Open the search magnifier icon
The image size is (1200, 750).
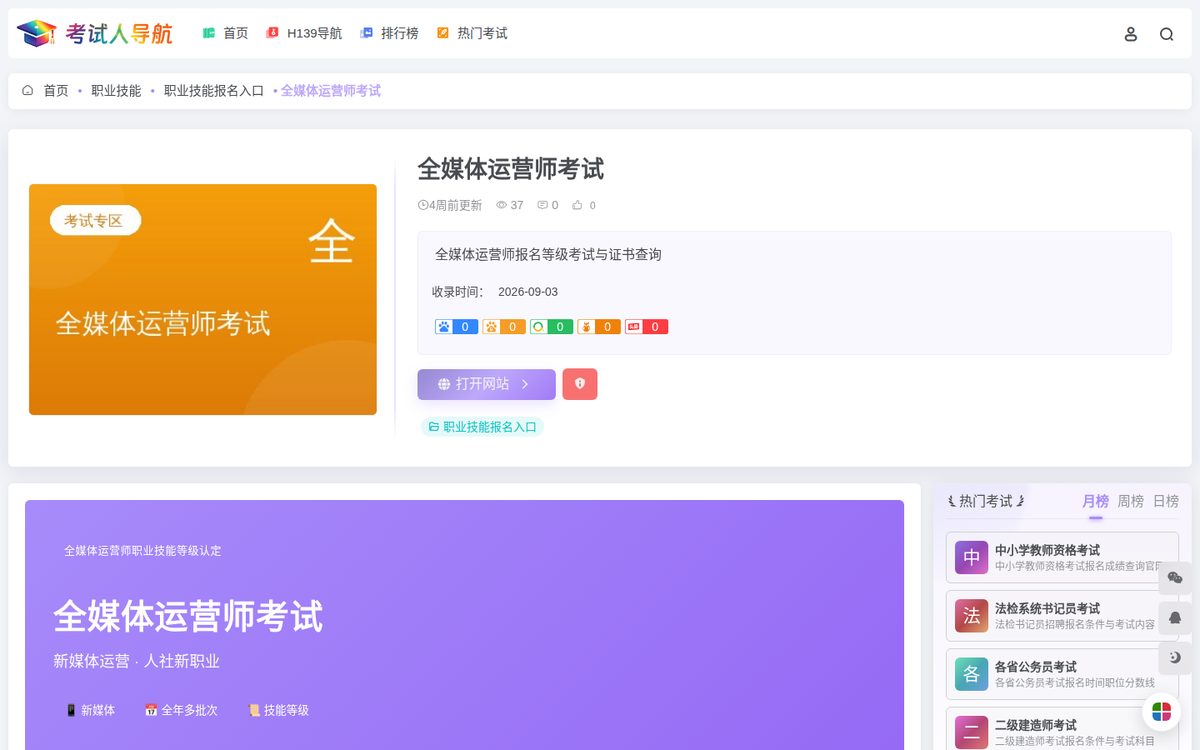point(1167,34)
